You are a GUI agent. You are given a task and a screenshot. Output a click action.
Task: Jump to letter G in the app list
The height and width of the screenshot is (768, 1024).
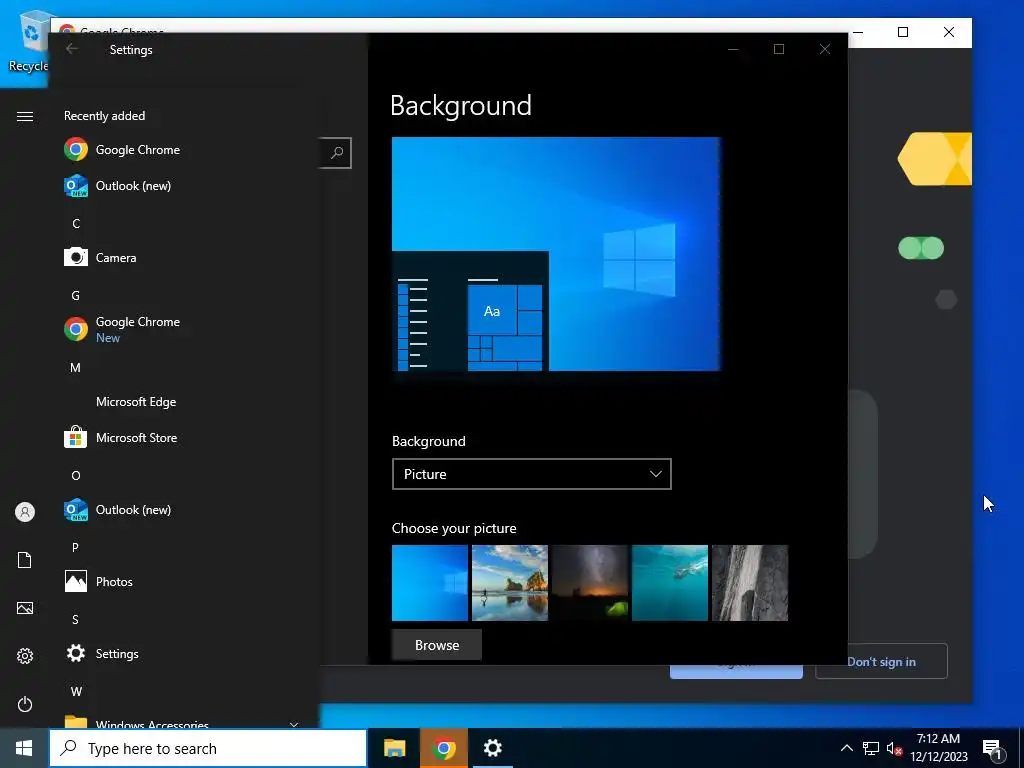coord(76,295)
